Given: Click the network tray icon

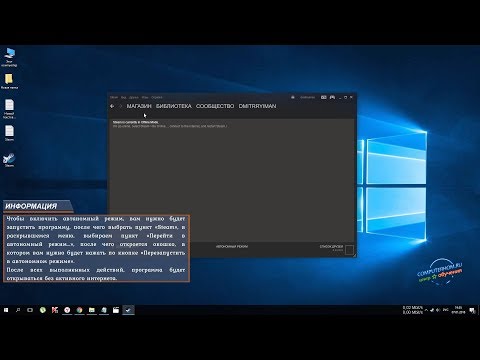Looking at the screenshot, I should pyautogui.click(x=432, y=310).
